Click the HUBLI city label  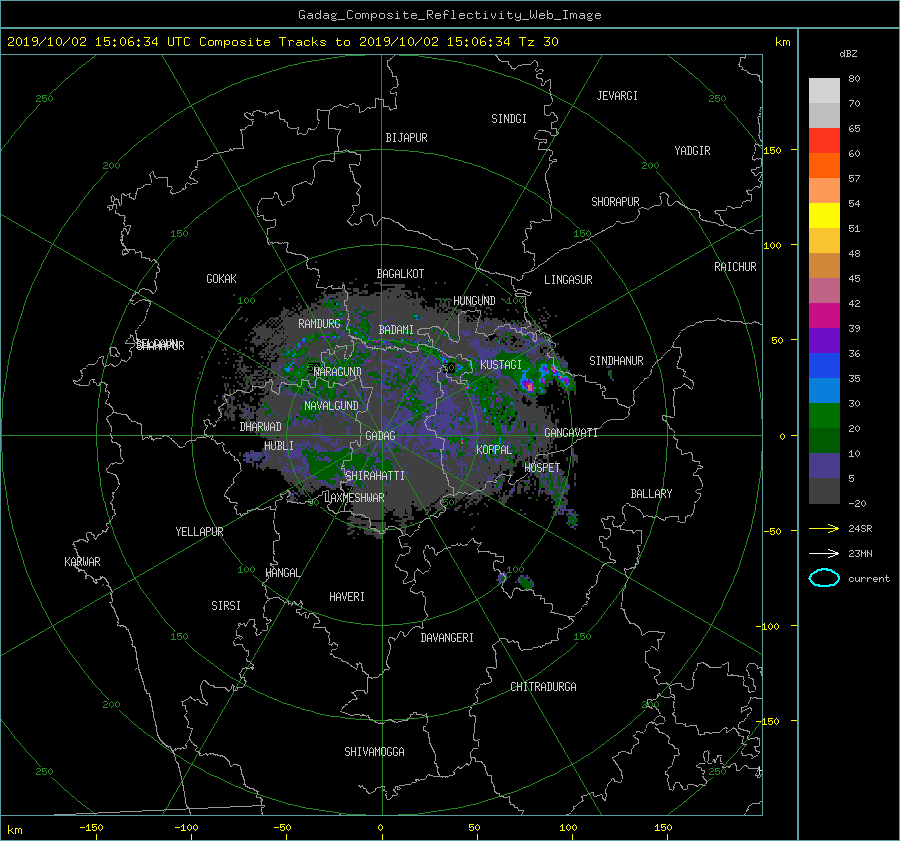(279, 446)
